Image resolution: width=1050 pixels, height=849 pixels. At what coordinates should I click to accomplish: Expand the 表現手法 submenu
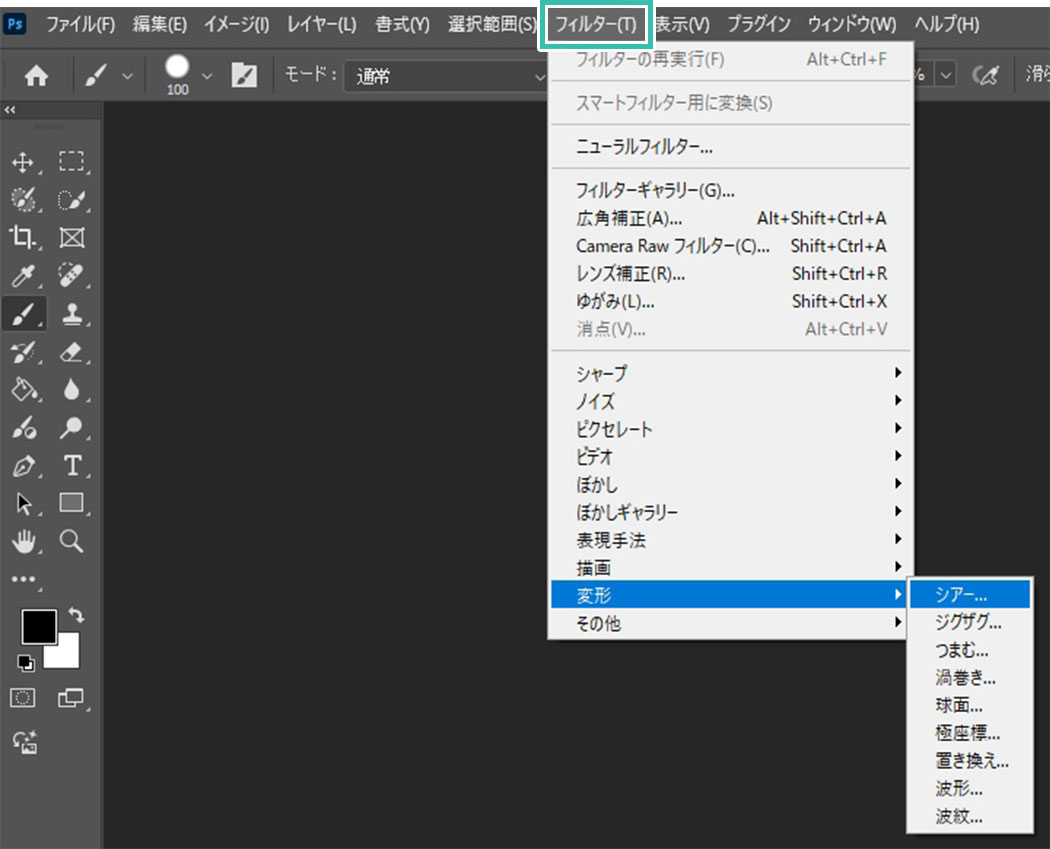pos(731,540)
